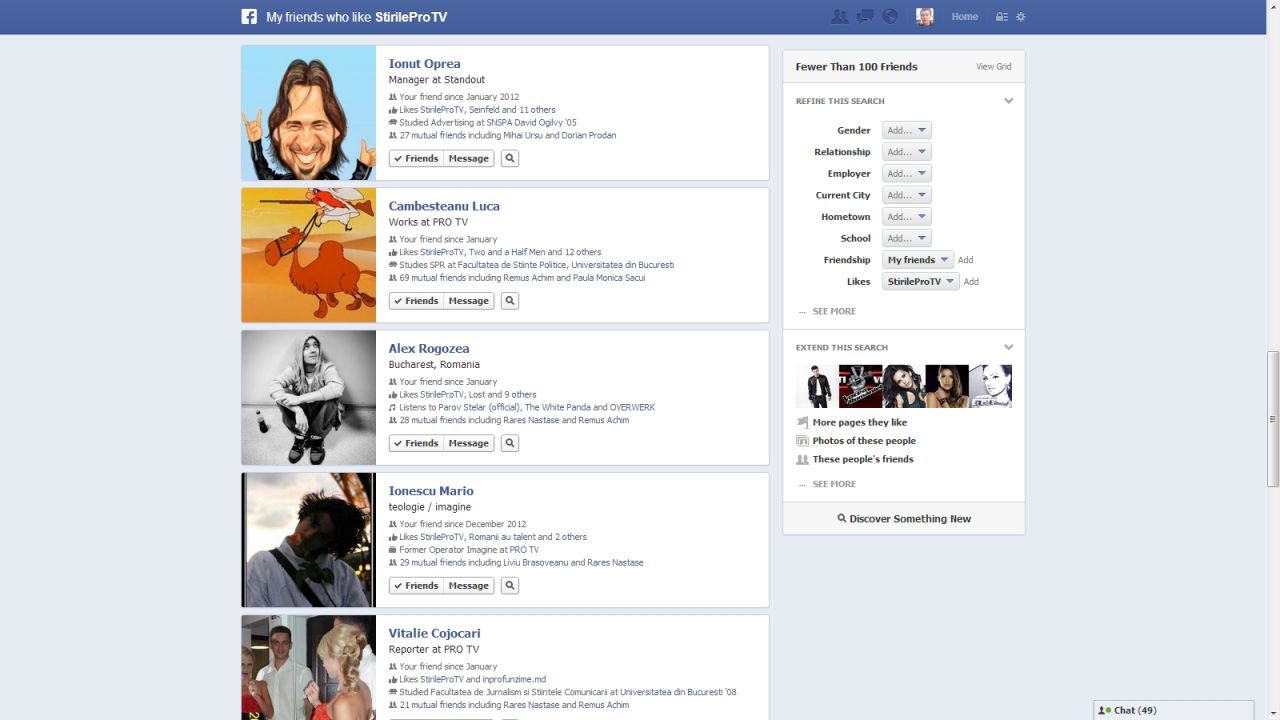Toggle Friends button for Cambesteanu Luca

click(x=416, y=301)
